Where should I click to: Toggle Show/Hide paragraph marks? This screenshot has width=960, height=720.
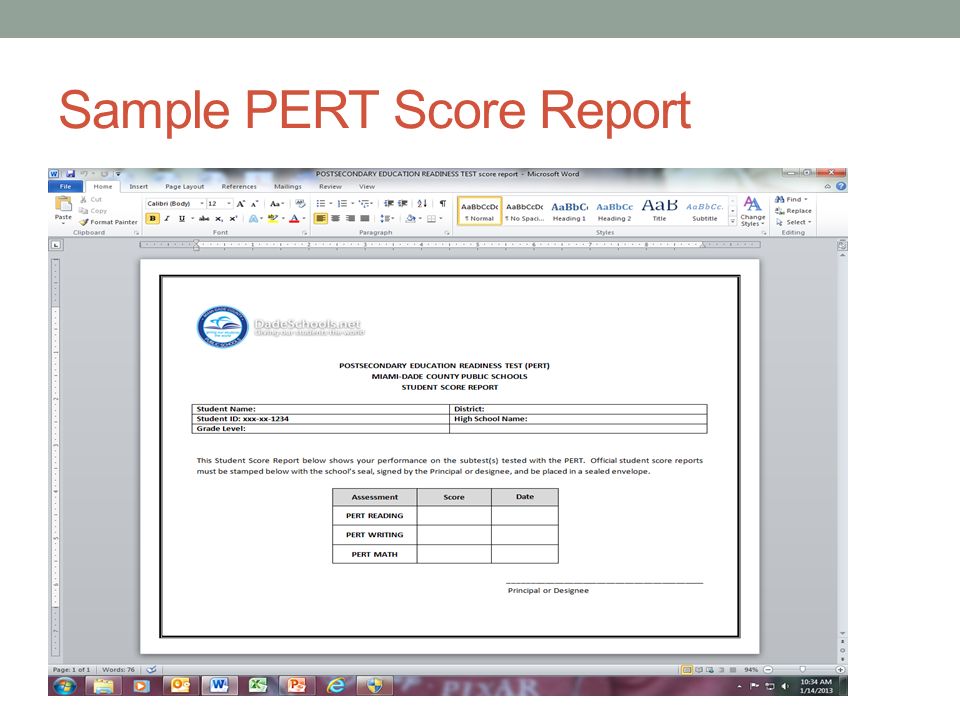coord(443,204)
